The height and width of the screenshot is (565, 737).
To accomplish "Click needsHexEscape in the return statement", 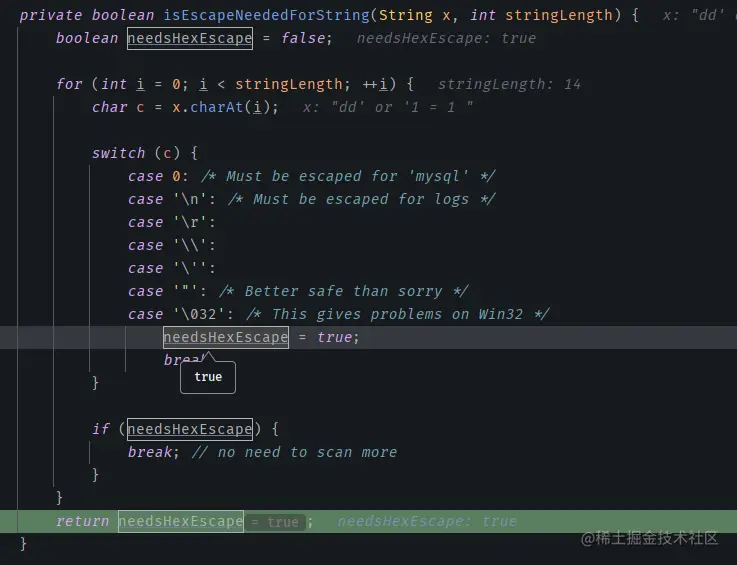I will (x=181, y=521).
